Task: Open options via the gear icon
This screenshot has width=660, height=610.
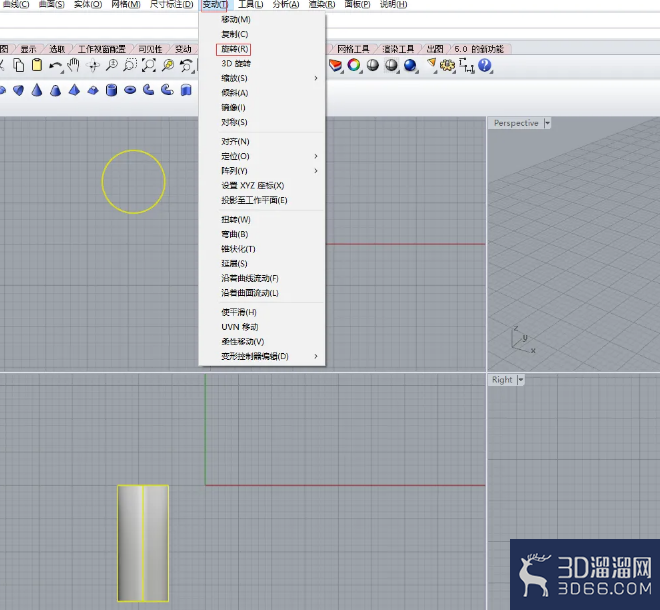Action: [x=447, y=66]
